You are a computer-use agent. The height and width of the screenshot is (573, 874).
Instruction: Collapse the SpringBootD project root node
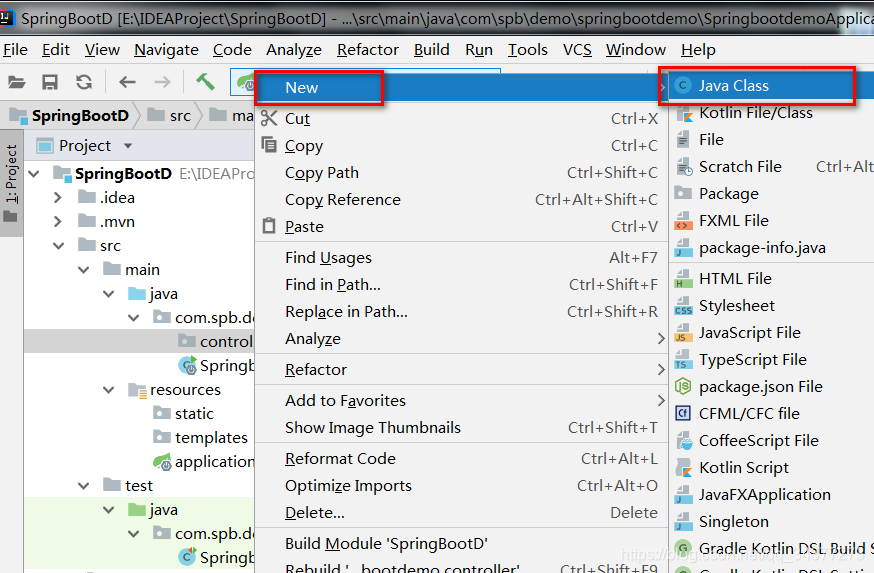[x=34, y=174]
